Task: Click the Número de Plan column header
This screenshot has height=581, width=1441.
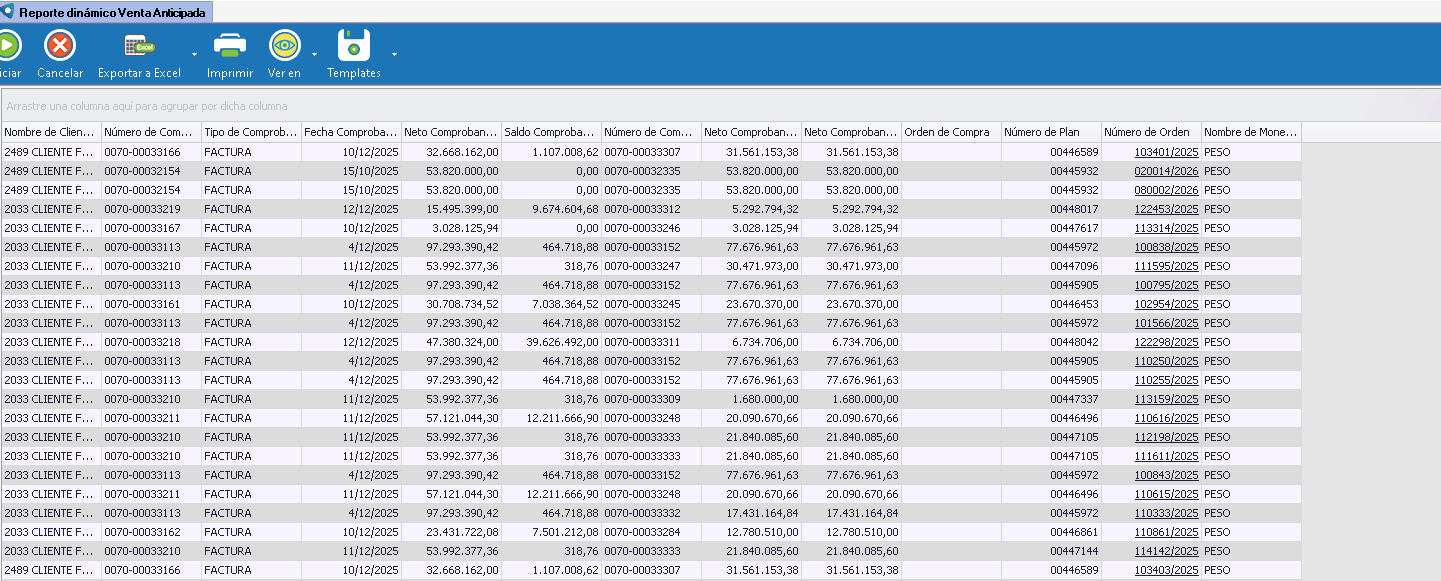Action: click(x=1051, y=132)
